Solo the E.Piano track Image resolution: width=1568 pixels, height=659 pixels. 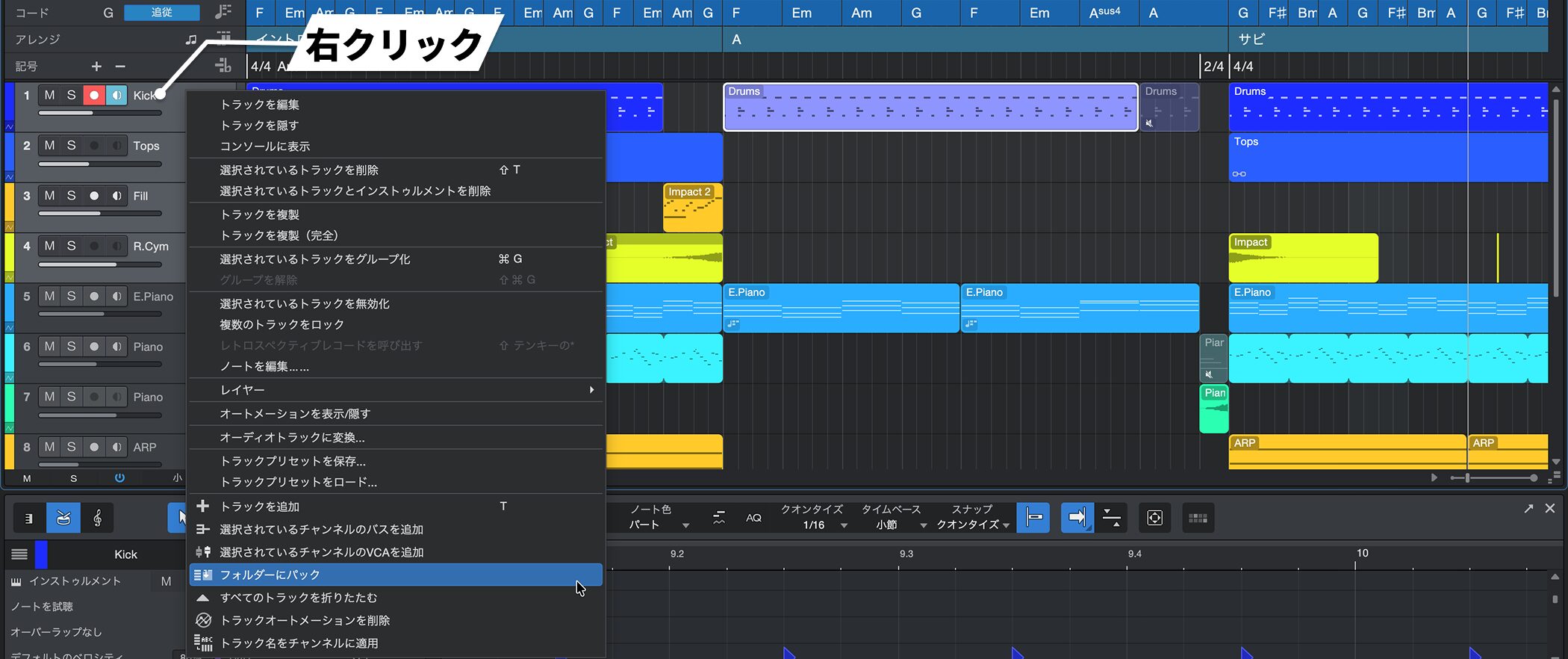point(72,297)
